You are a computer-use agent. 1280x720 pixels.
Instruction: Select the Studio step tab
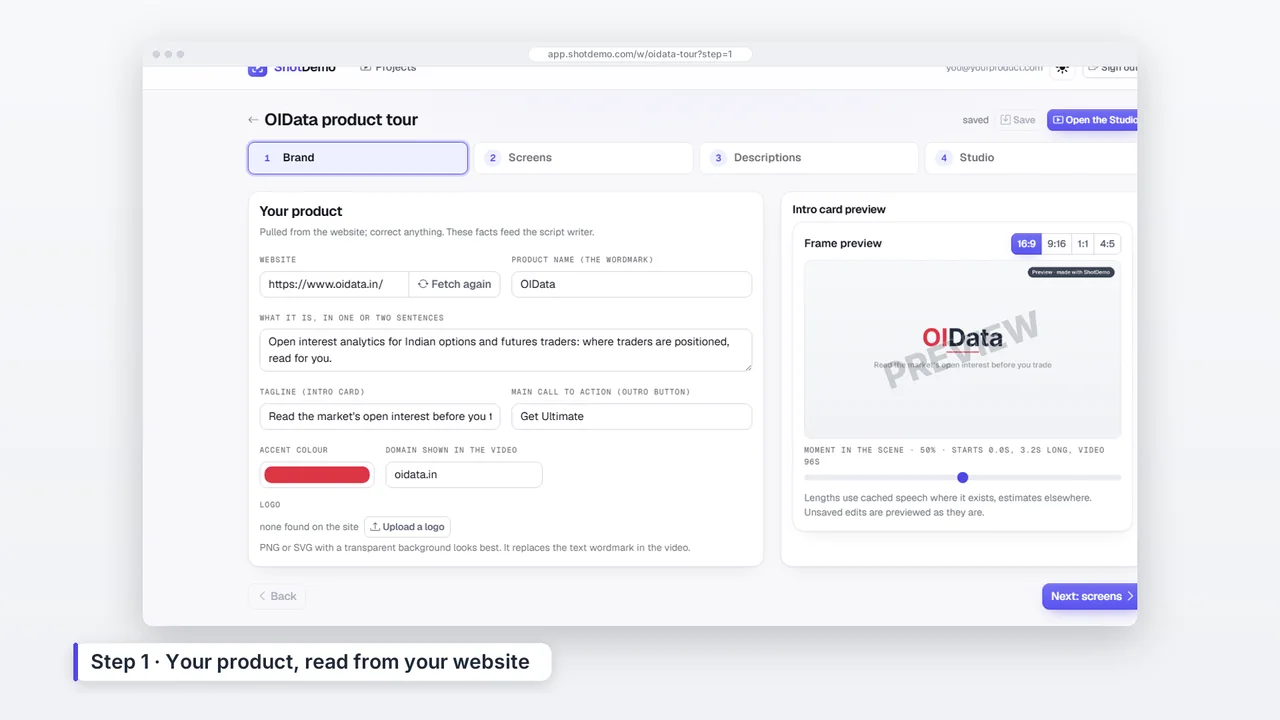[1031, 158]
